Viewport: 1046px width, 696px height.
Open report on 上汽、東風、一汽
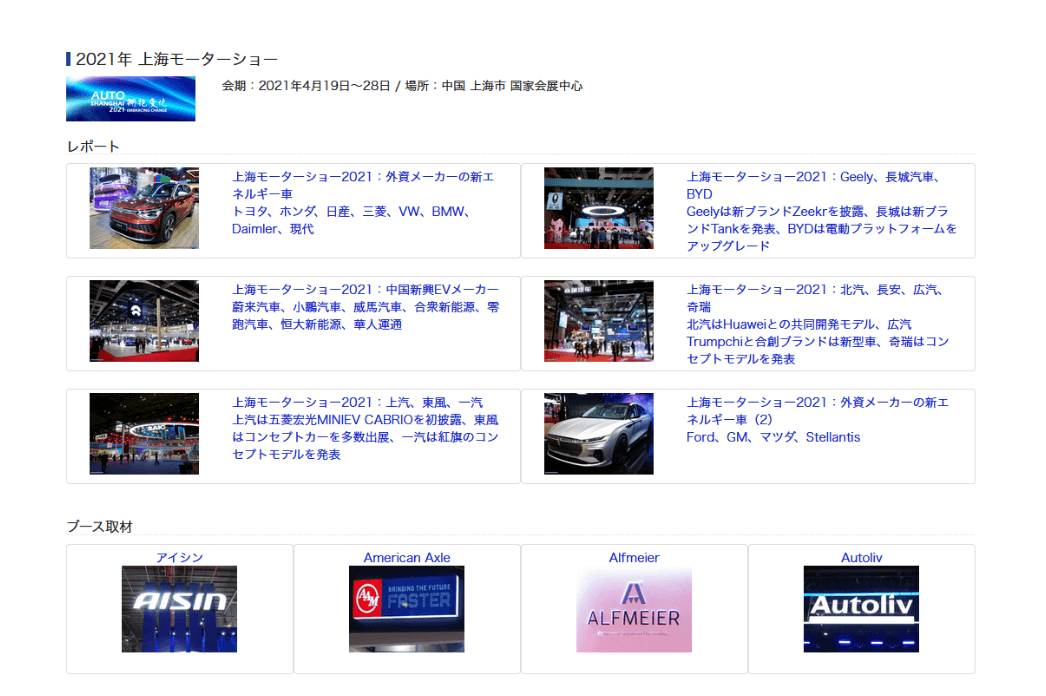(366, 428)
